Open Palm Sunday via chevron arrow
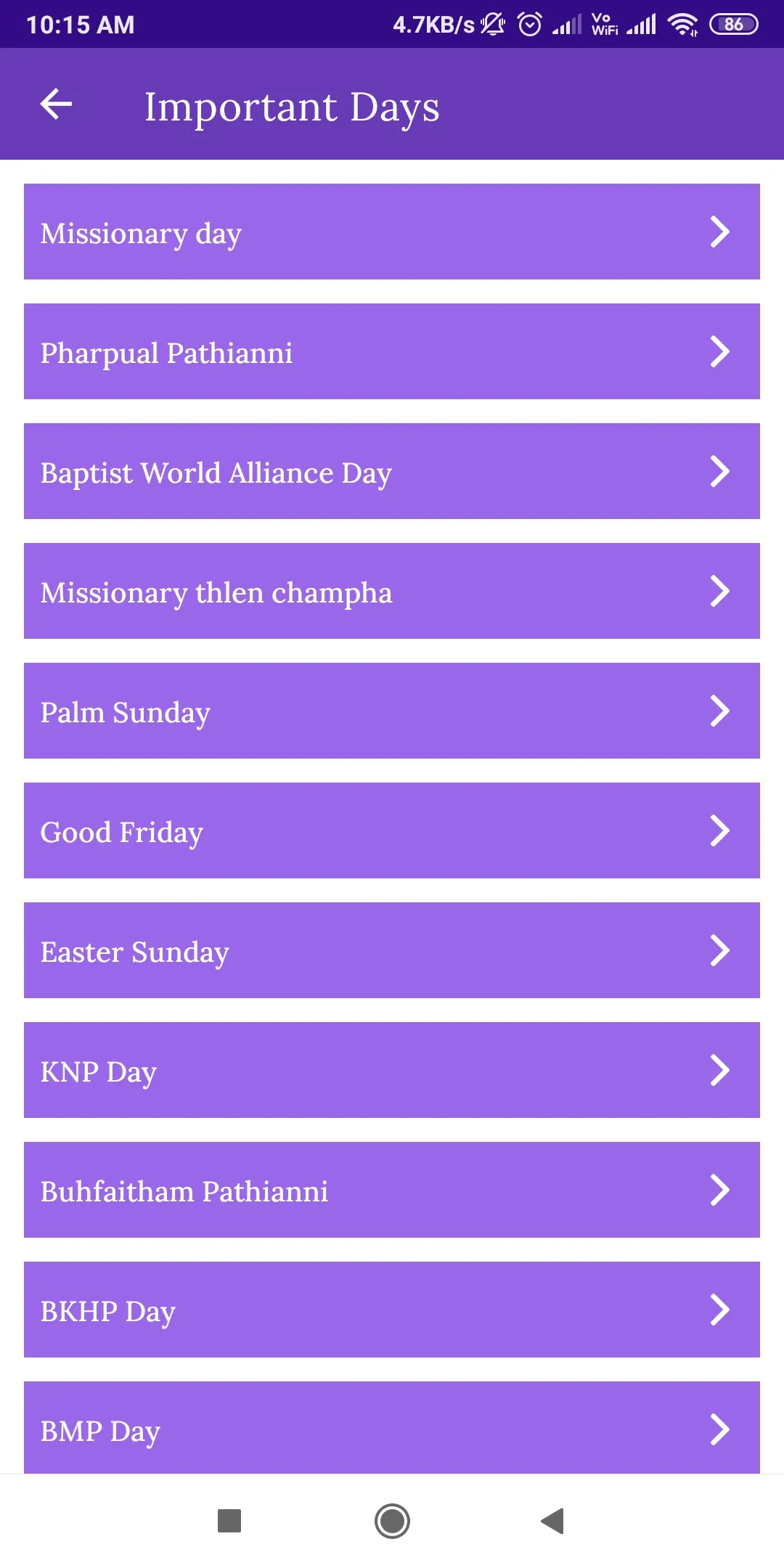The image size is (784, 1568). tap(719, 711)
